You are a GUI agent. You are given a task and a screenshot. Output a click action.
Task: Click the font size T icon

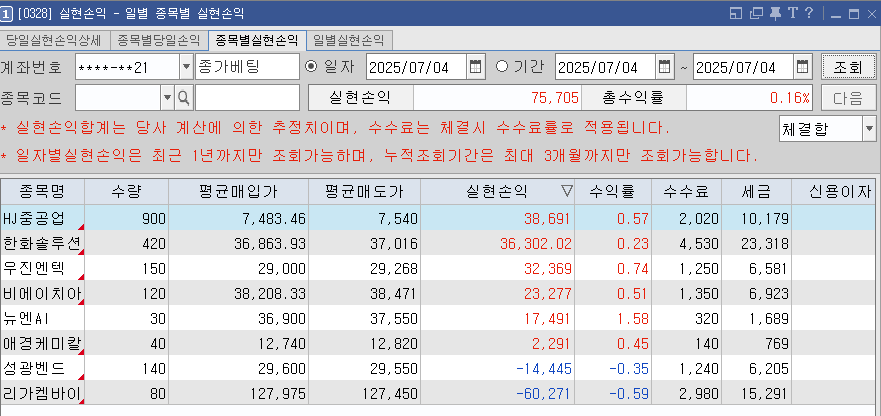792,13
